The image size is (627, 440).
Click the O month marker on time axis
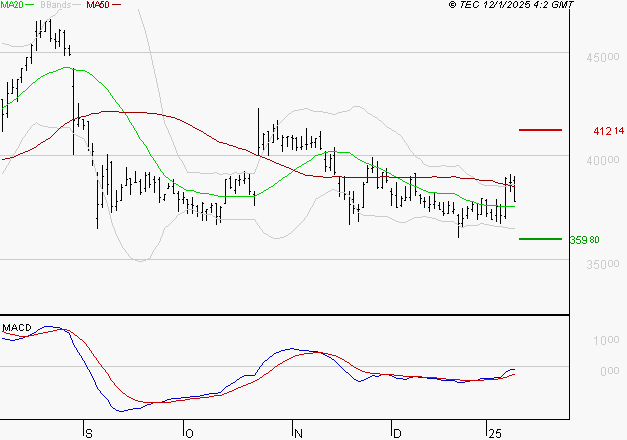point(190,434)
